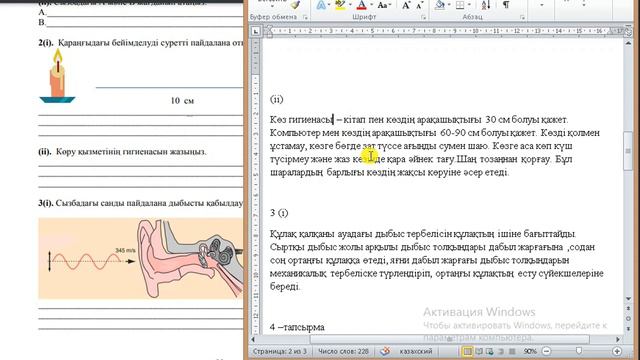Click the "Көз гигиенасы" text in the document

(301, 120)
